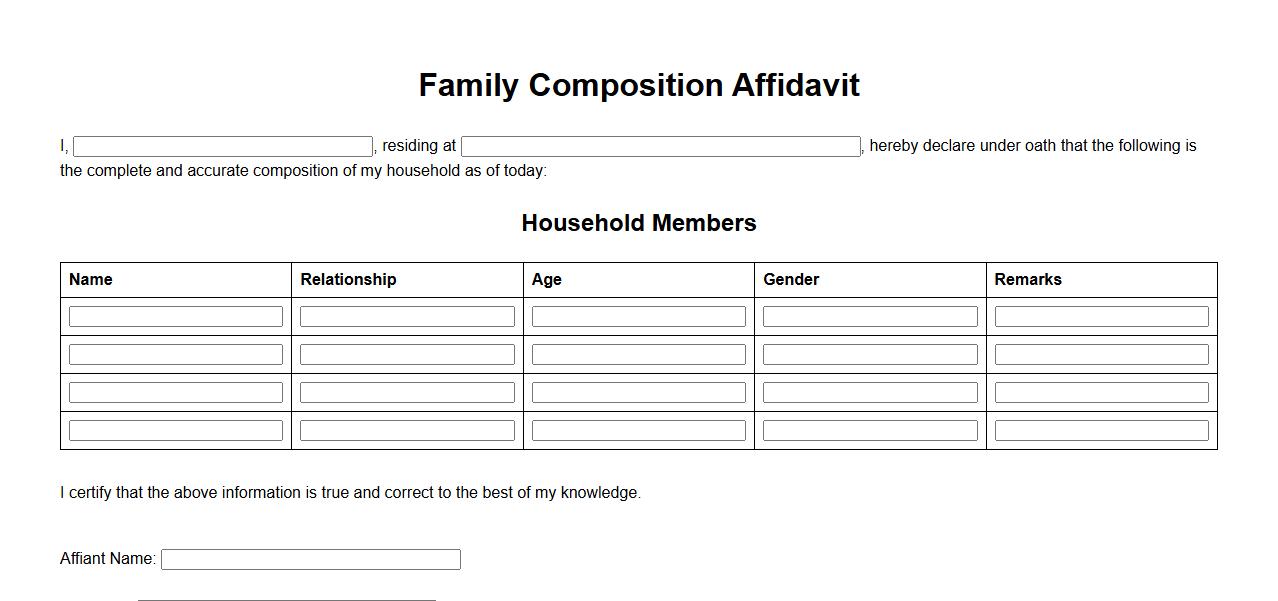Click fourth row Relationship field
The image size is (1278, 601).
[x=407, y=430]
